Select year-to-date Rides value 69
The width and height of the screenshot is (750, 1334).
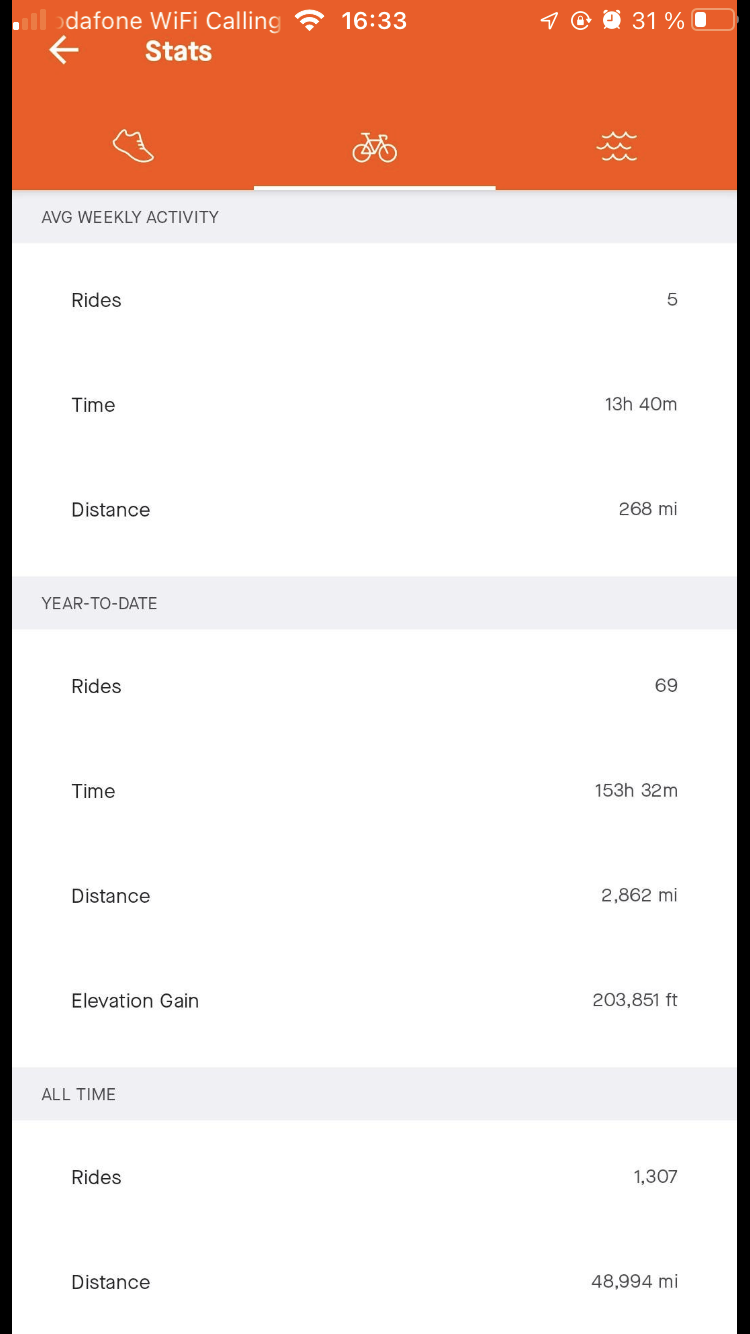click(665, 686)
